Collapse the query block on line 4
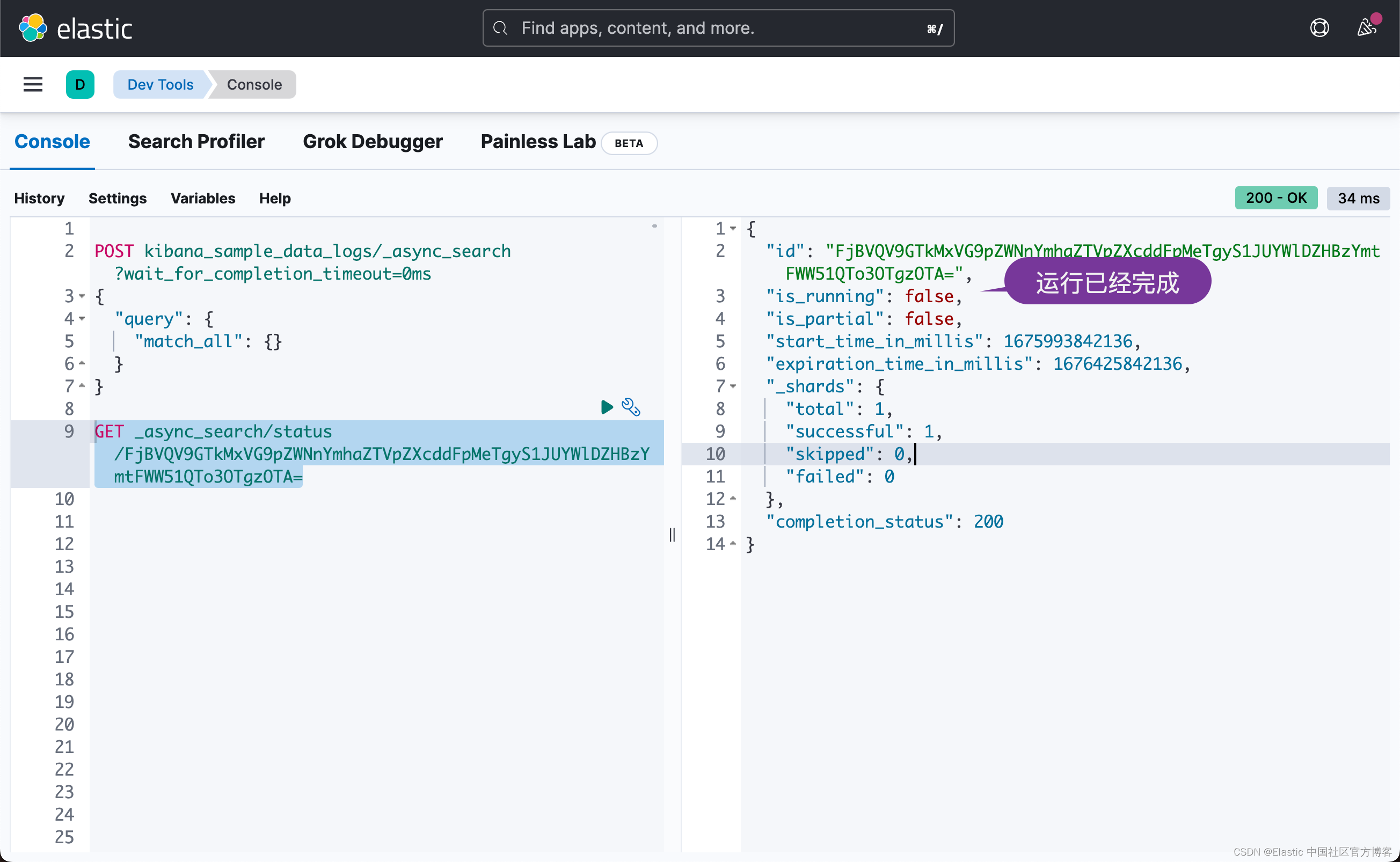 coord(82,319)
